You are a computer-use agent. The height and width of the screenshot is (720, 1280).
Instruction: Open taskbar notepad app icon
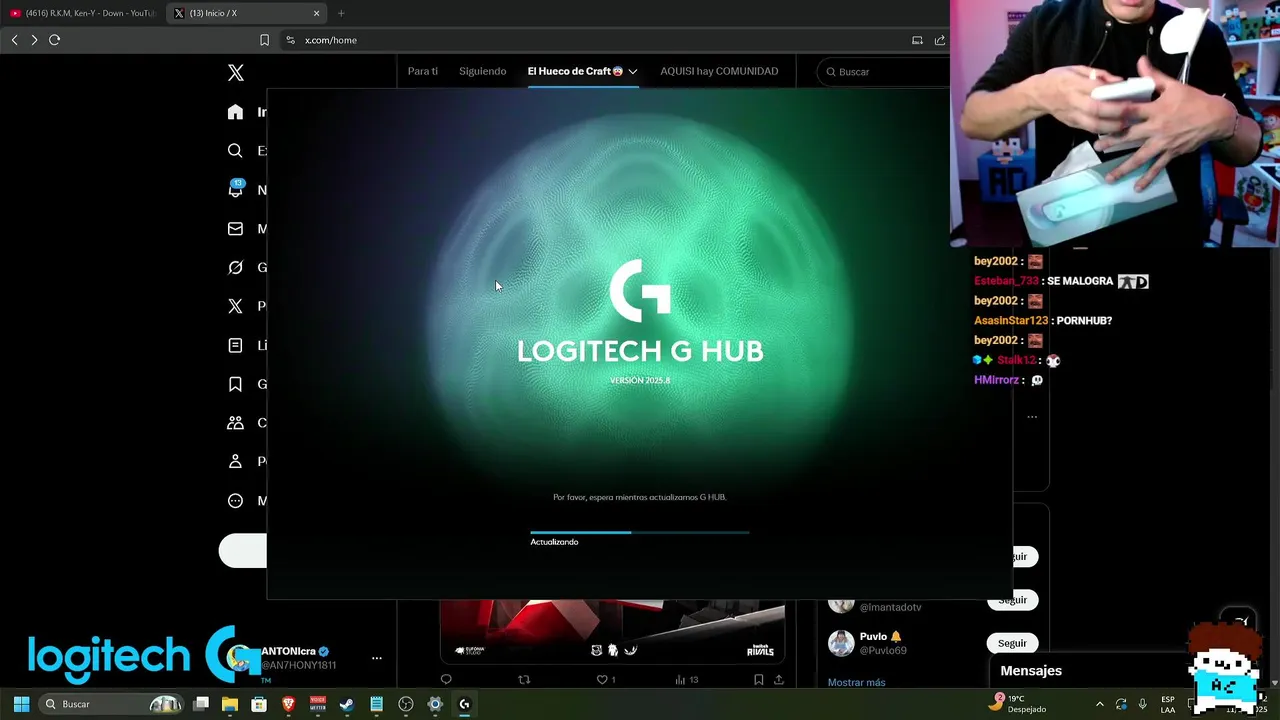[376, 704]
